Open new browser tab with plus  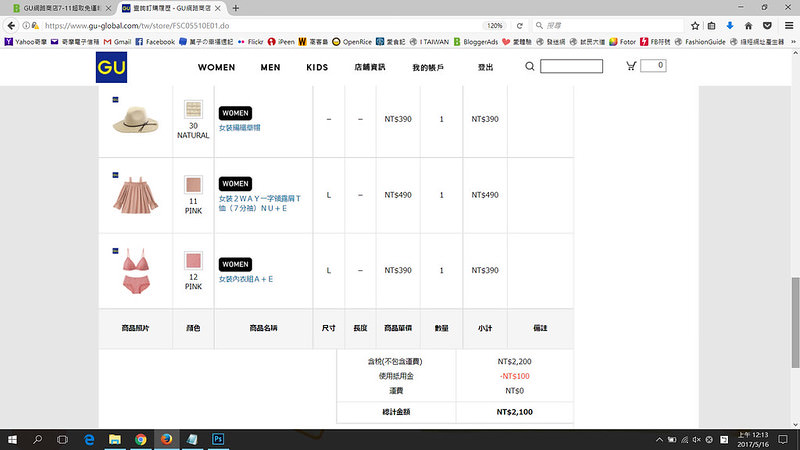tap(236, 8)
